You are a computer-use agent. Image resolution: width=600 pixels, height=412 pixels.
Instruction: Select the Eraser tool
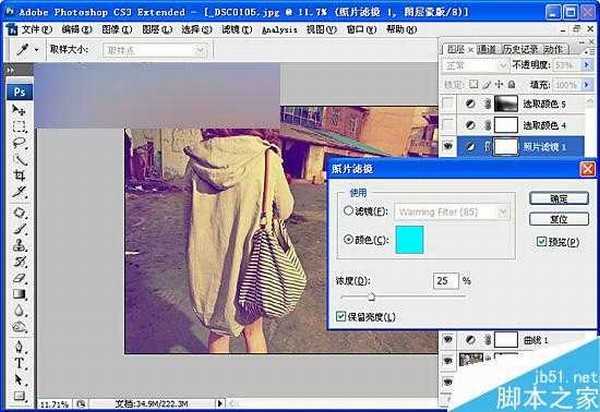(18, 277)
